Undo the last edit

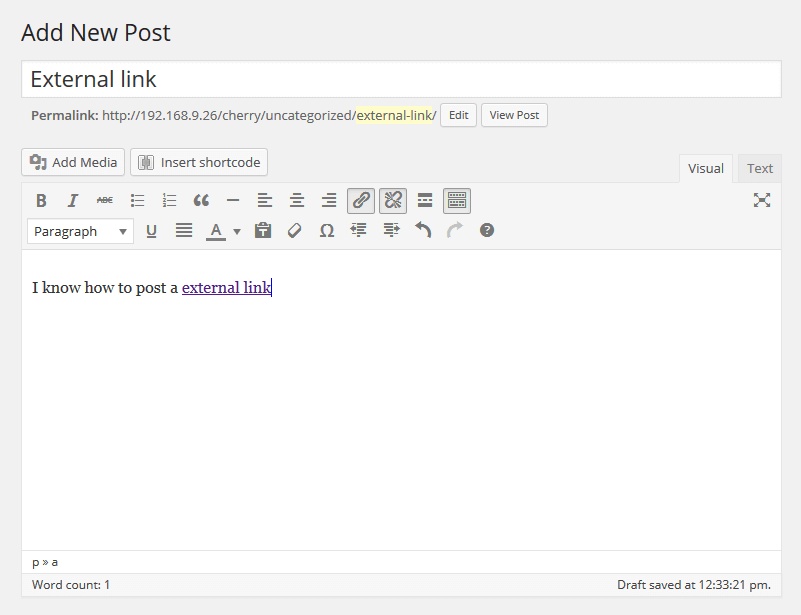[x=423, y=230]
